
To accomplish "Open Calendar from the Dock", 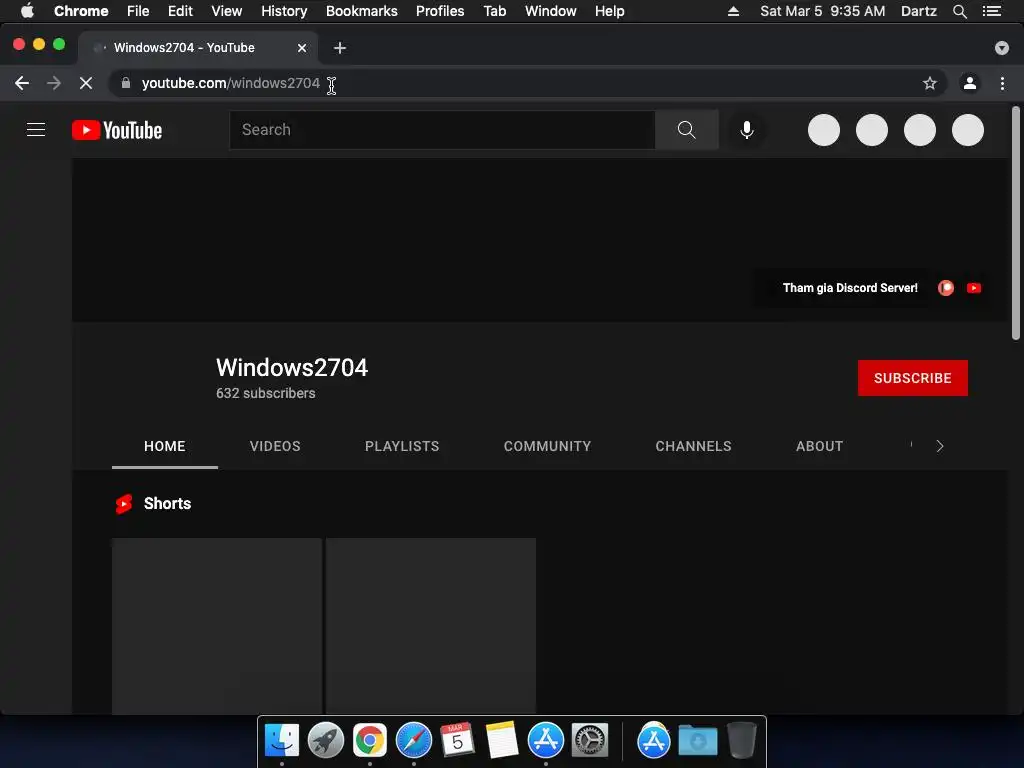I will tap(457, 740).
